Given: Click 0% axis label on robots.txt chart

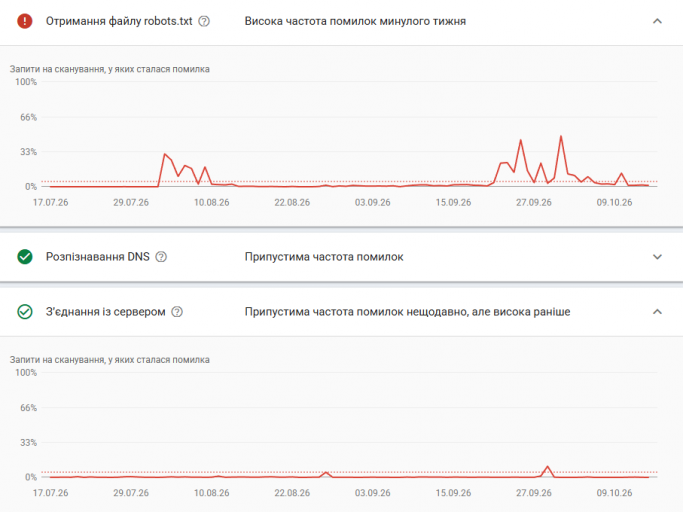Looking at the screenshot, I should tap(30, 186).
